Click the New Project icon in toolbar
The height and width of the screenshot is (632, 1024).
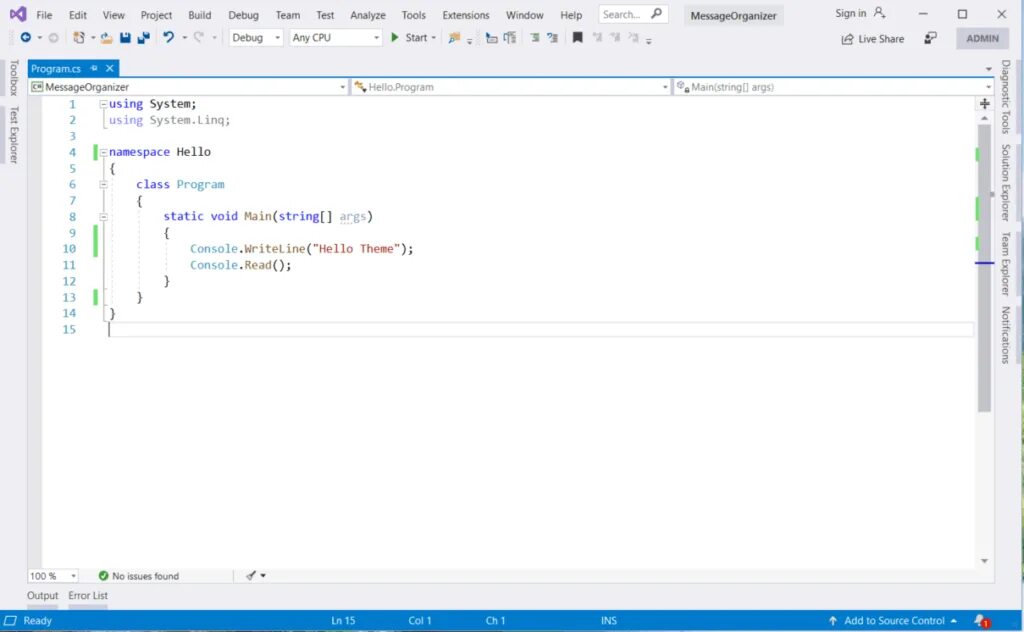coord(79,38)
